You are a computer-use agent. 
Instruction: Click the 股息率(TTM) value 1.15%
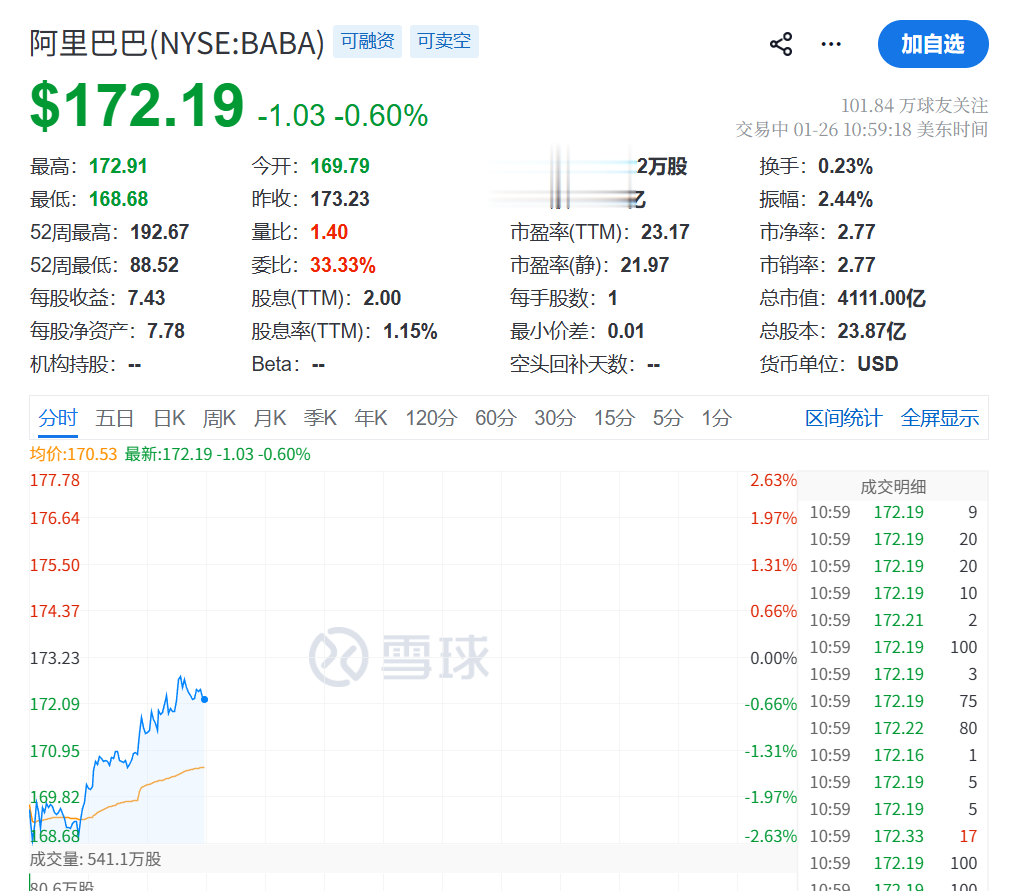[x=411, y=331]
